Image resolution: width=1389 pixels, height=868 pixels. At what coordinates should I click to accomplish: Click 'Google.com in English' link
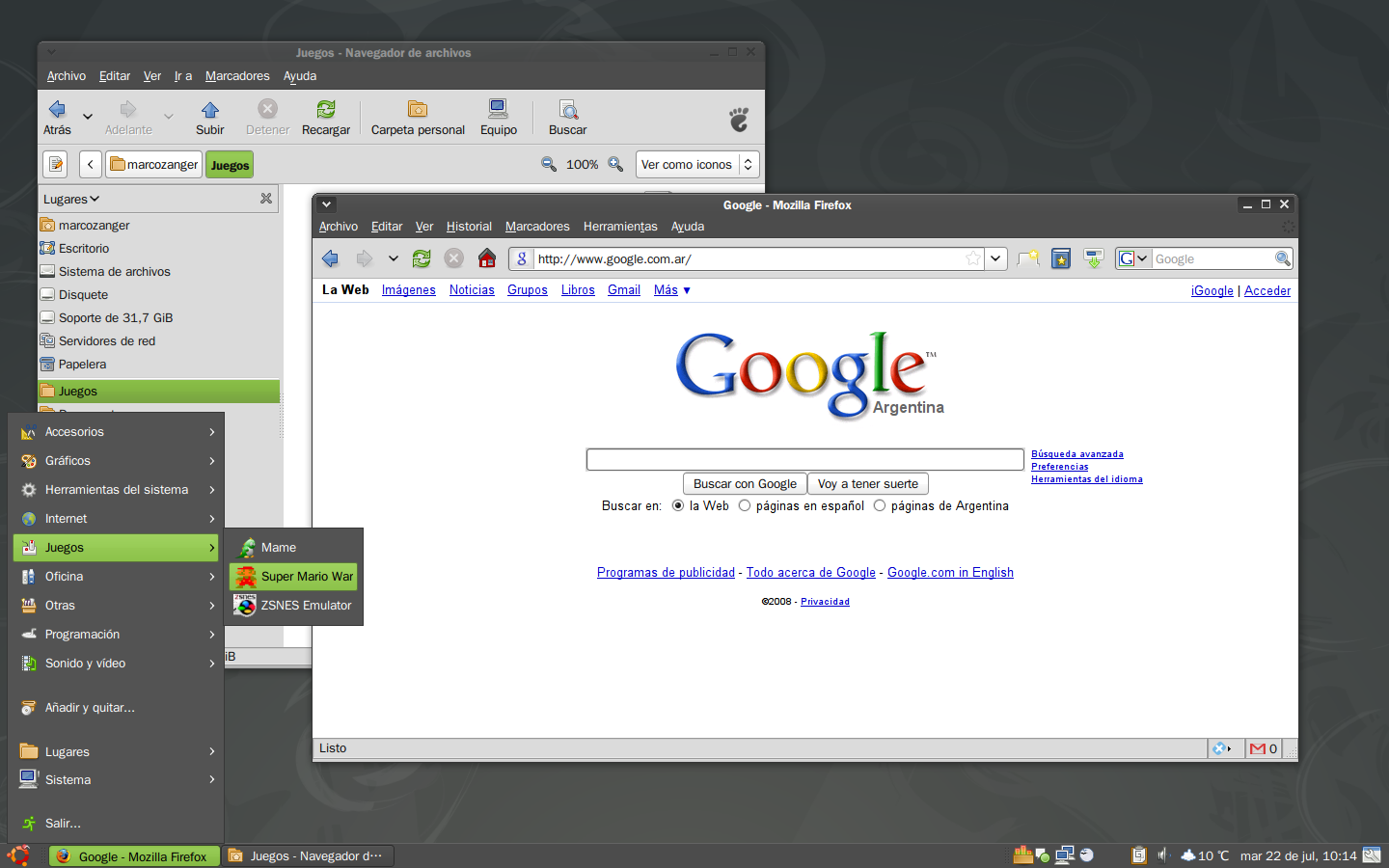click(950, 572)
